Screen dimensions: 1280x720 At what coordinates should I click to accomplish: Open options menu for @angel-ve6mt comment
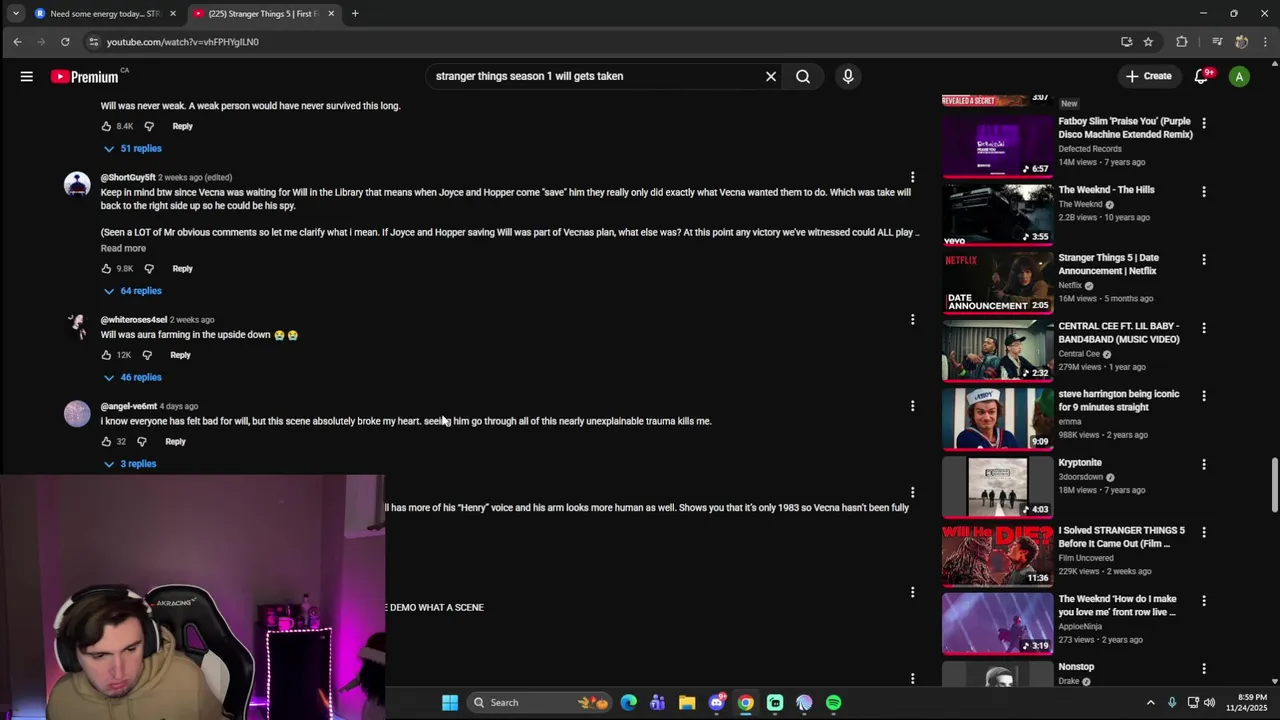click(912, 406)
